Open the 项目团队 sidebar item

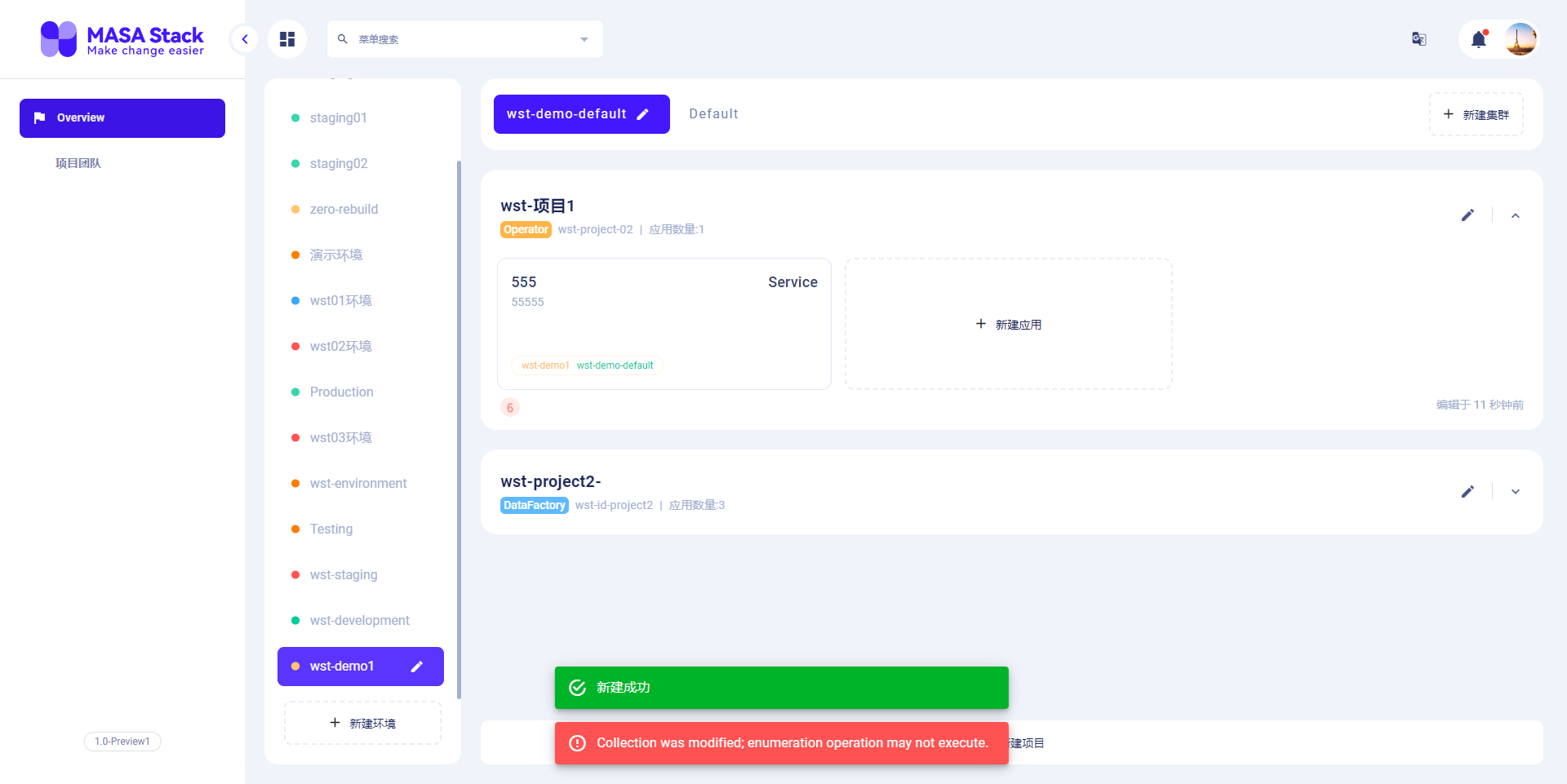click(78, 162)
